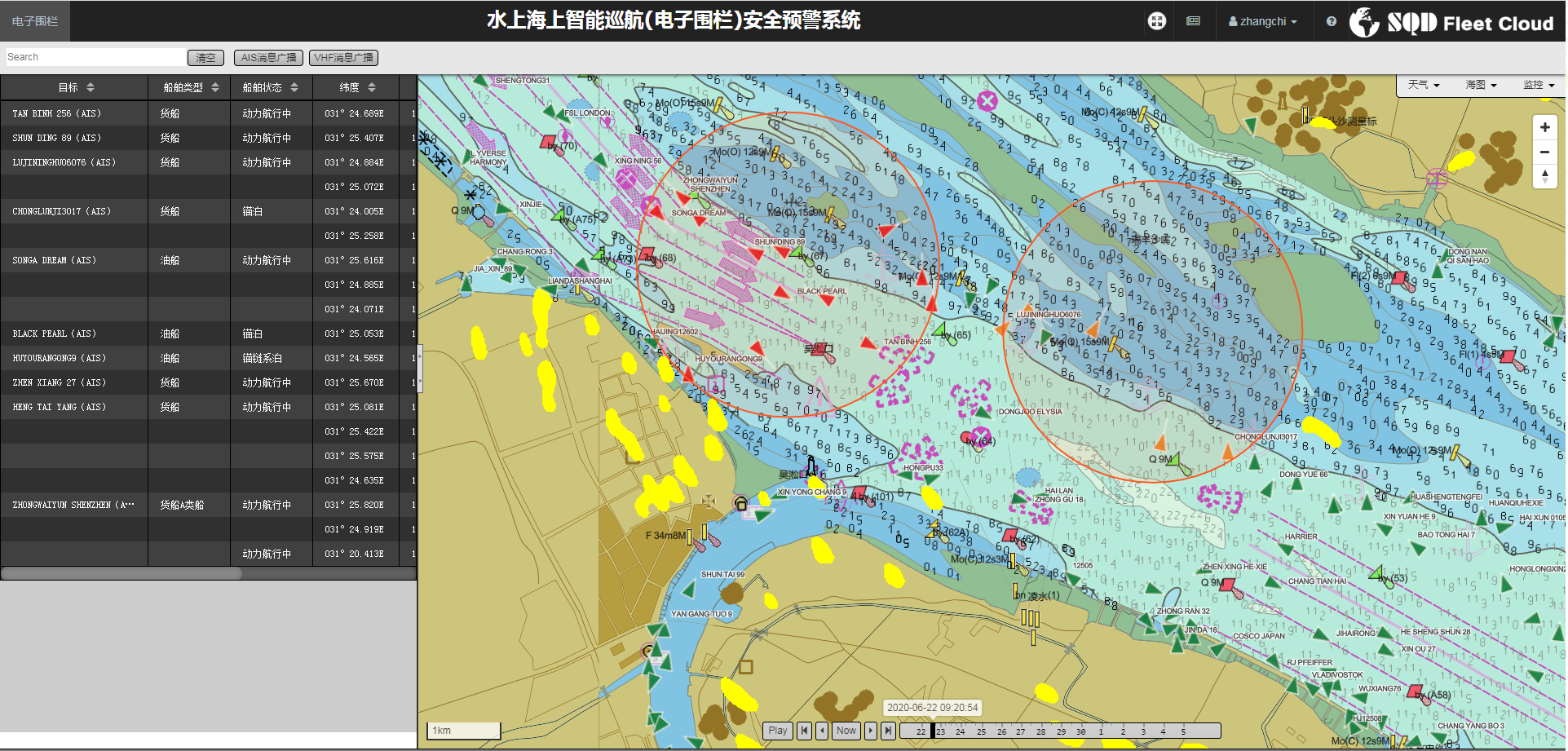The width and height of the screenshot is (1568, 751).
Task: Sort table by 船舶类型 column
Action: (x=191, y=87)
